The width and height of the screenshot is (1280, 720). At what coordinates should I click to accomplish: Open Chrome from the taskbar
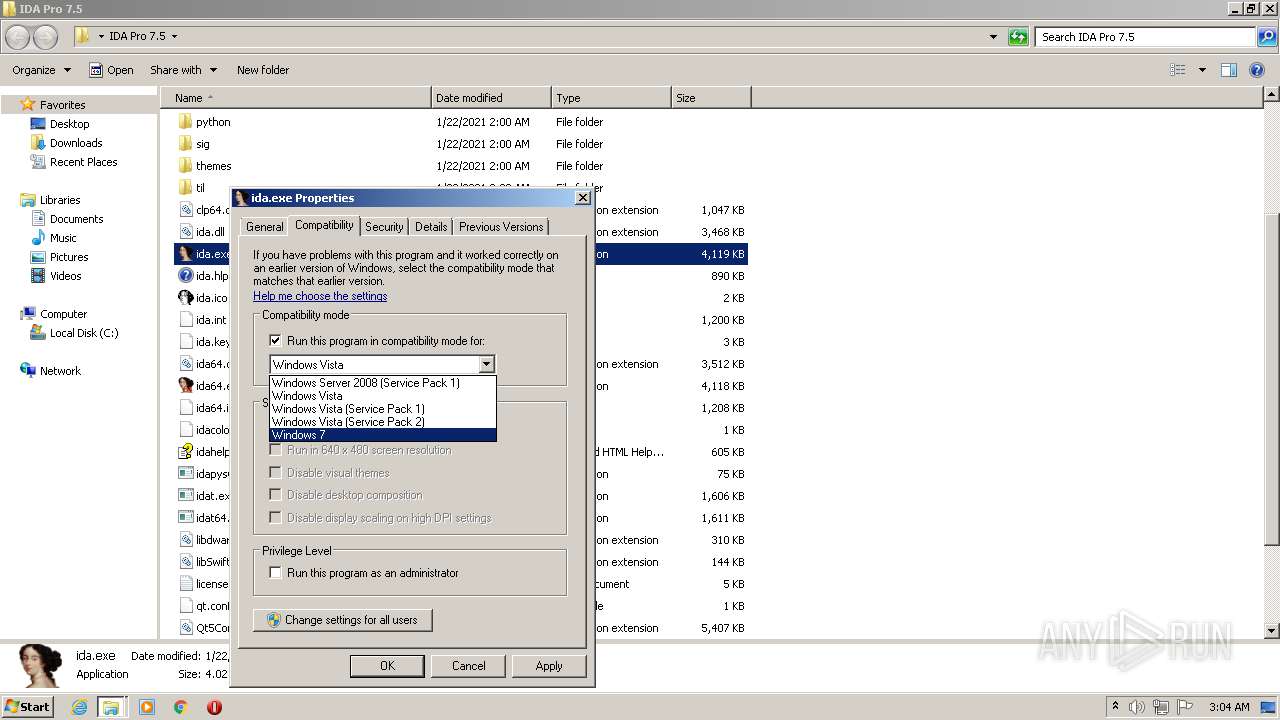(180, 707)
